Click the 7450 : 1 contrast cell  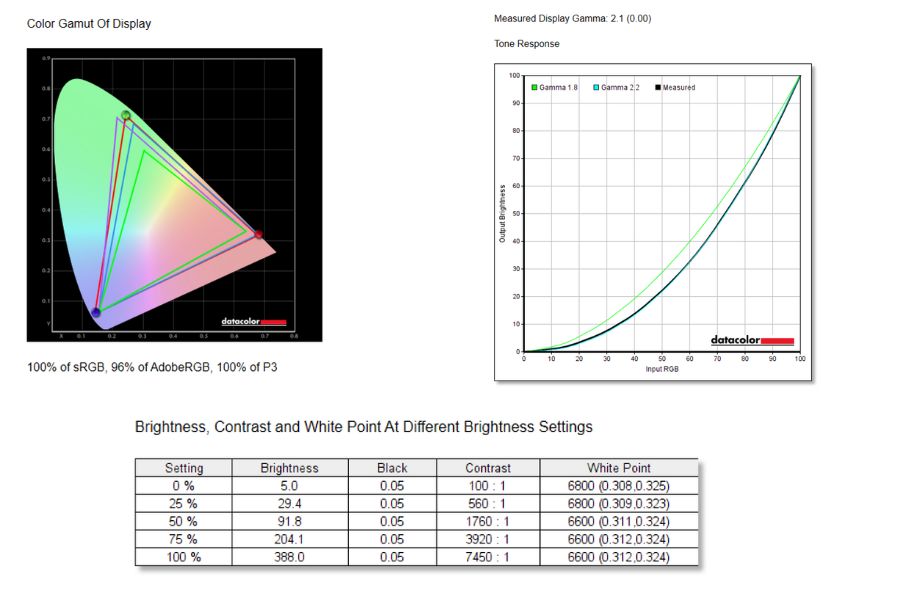[488, 557]
